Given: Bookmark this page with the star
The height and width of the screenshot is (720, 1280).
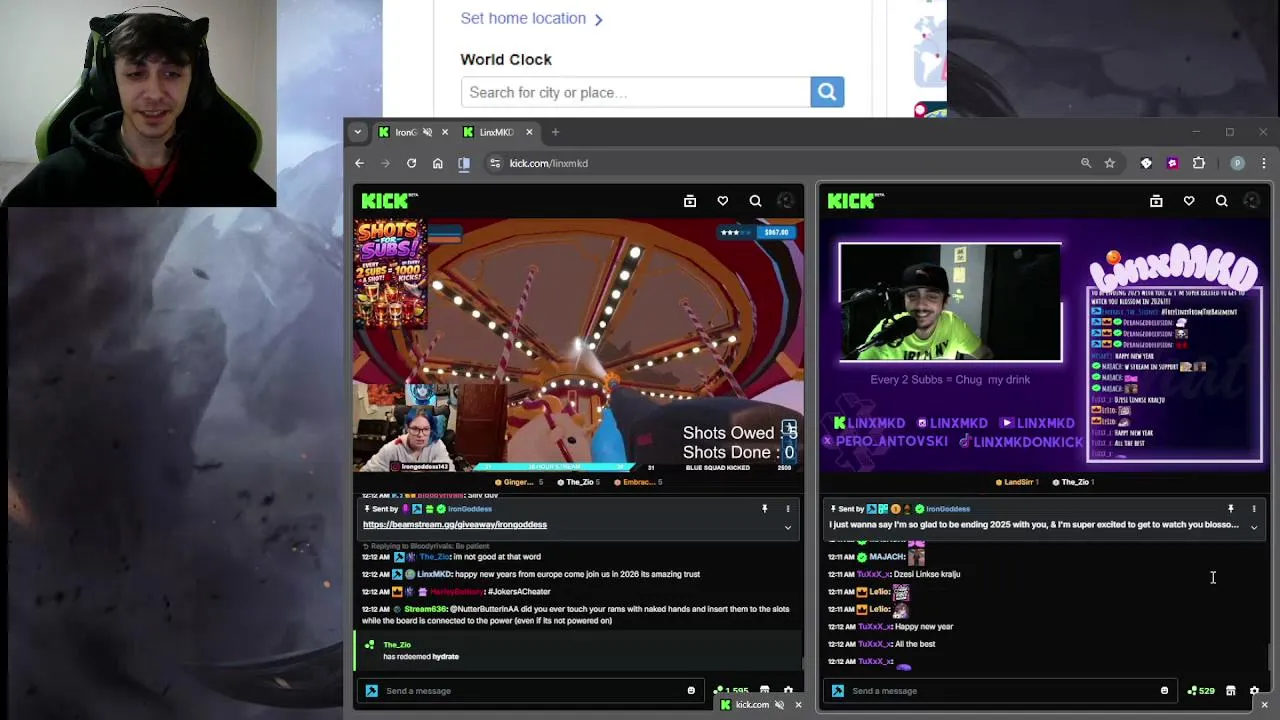Looking at the screenshot, I should tap(1110, 163).
